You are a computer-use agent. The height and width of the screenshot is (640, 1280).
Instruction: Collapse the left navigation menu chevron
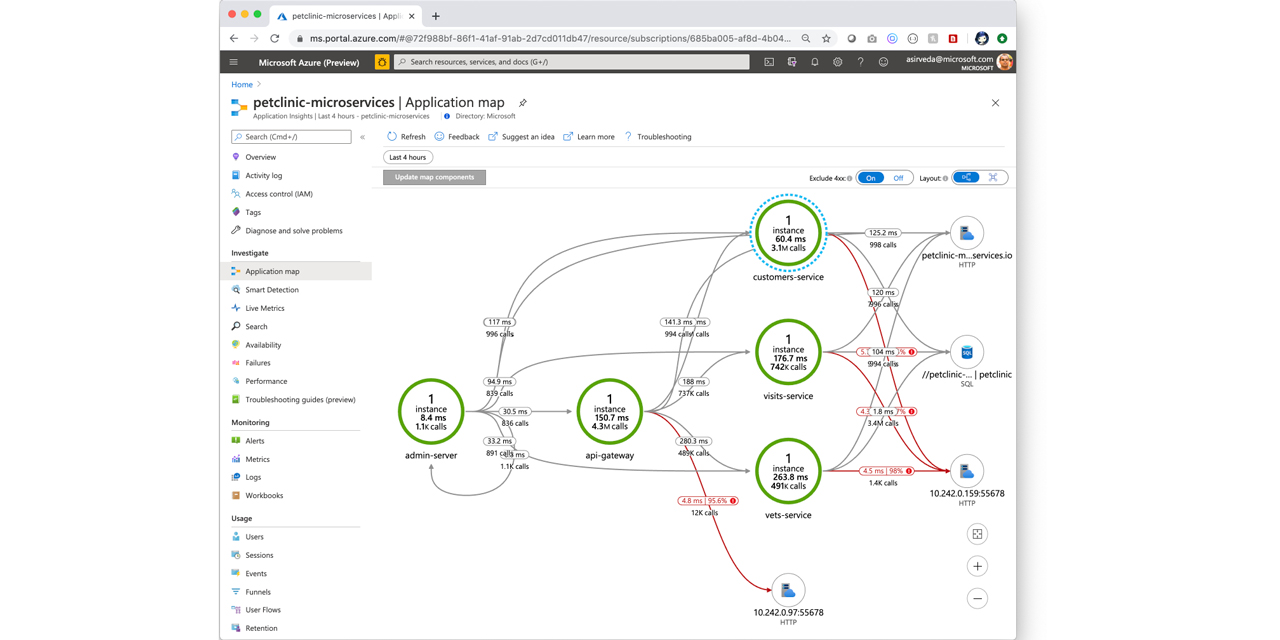363,137
